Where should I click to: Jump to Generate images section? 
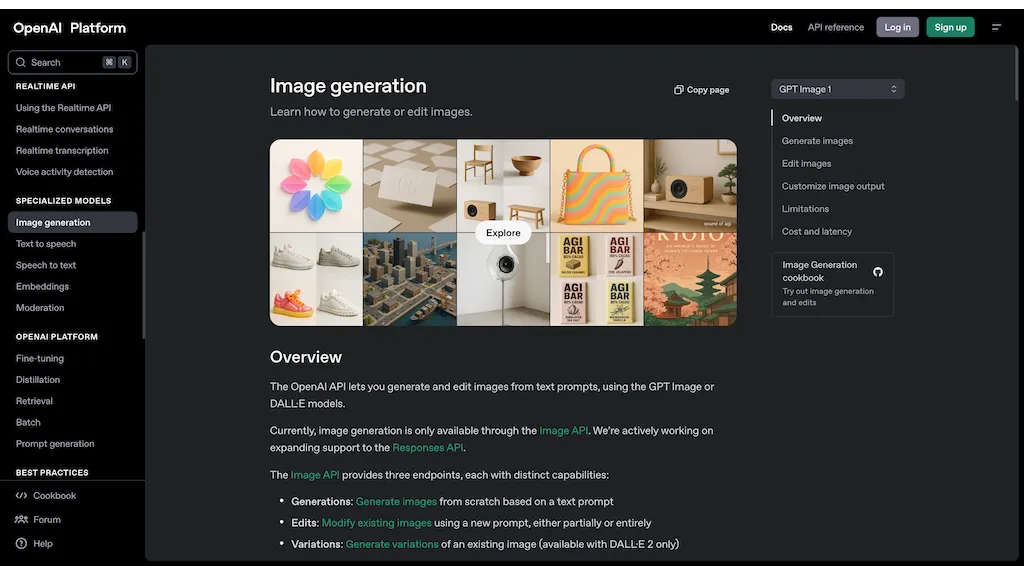(817, 141)
